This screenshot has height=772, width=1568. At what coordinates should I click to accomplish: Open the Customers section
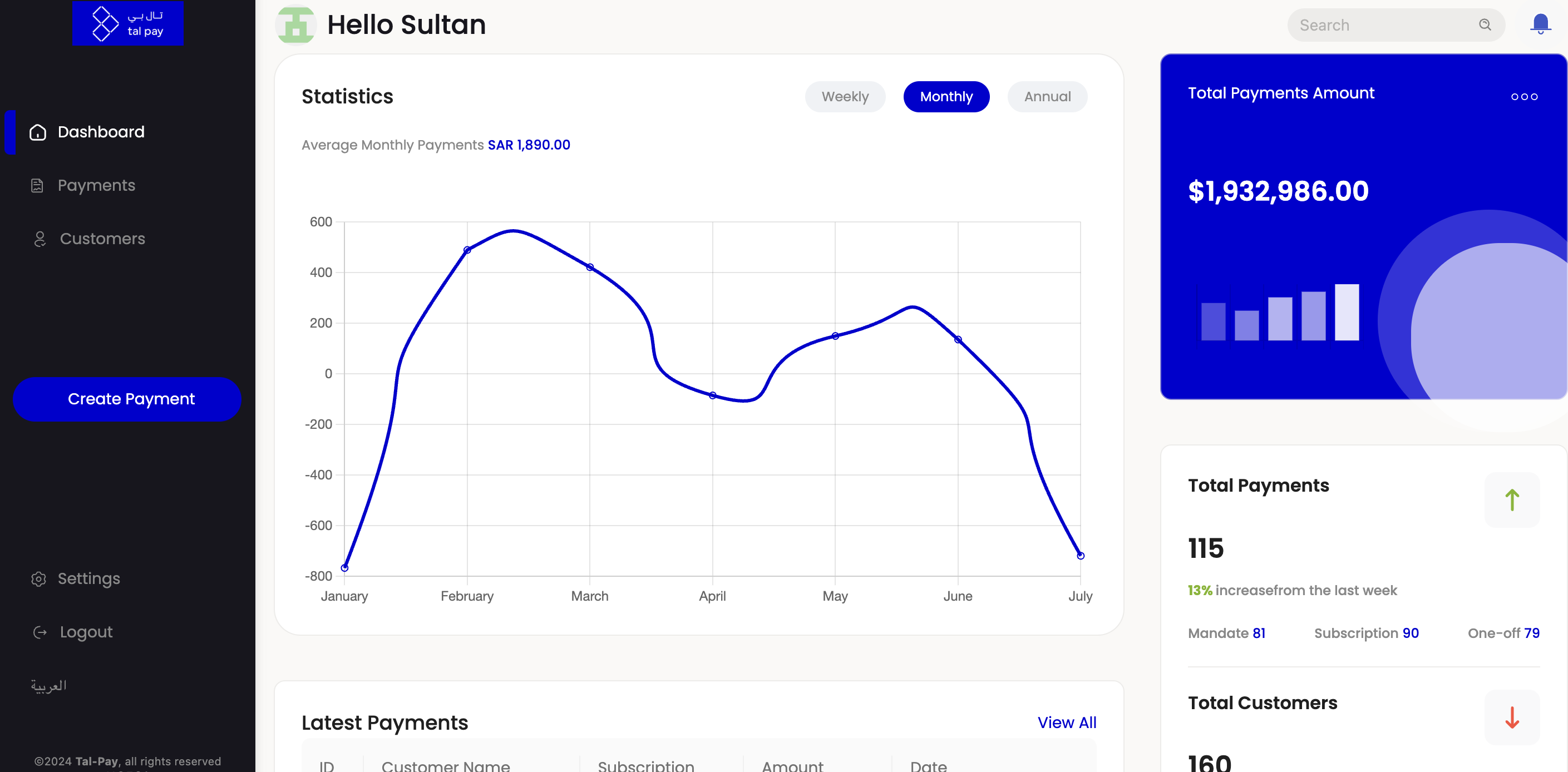102,239
